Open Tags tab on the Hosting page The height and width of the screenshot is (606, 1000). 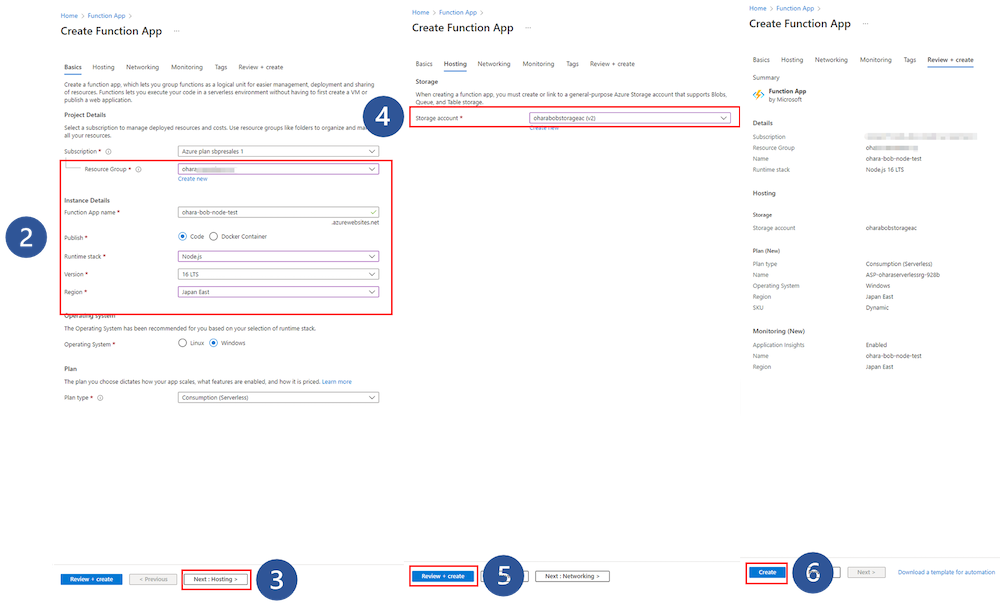pos(573,64)
